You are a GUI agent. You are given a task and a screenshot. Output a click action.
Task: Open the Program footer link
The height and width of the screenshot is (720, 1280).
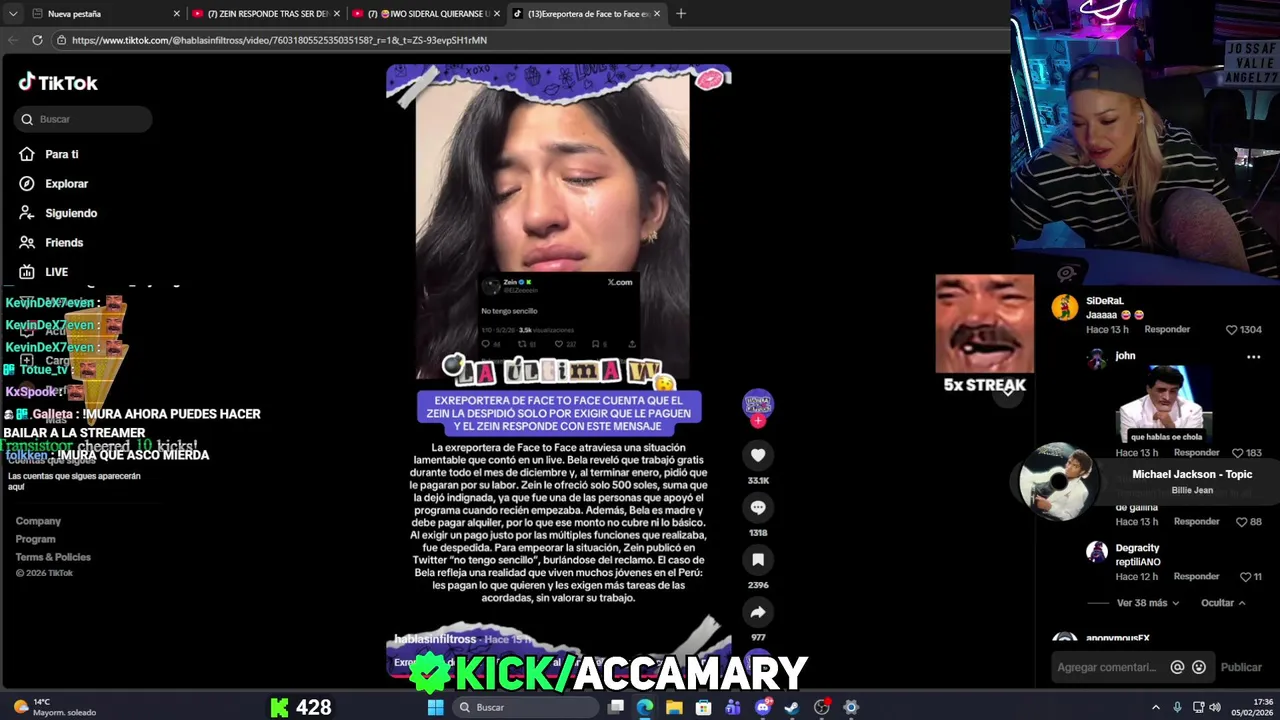coord(35,539)
